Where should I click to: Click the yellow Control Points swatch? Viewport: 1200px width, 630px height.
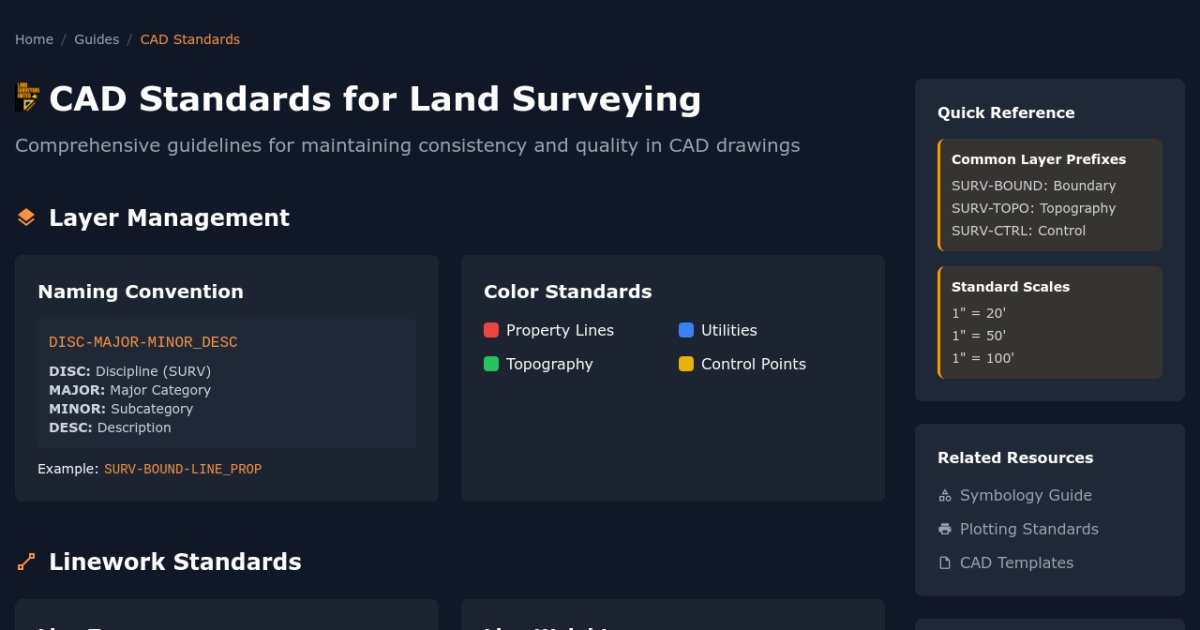click(x=686, y=364)
